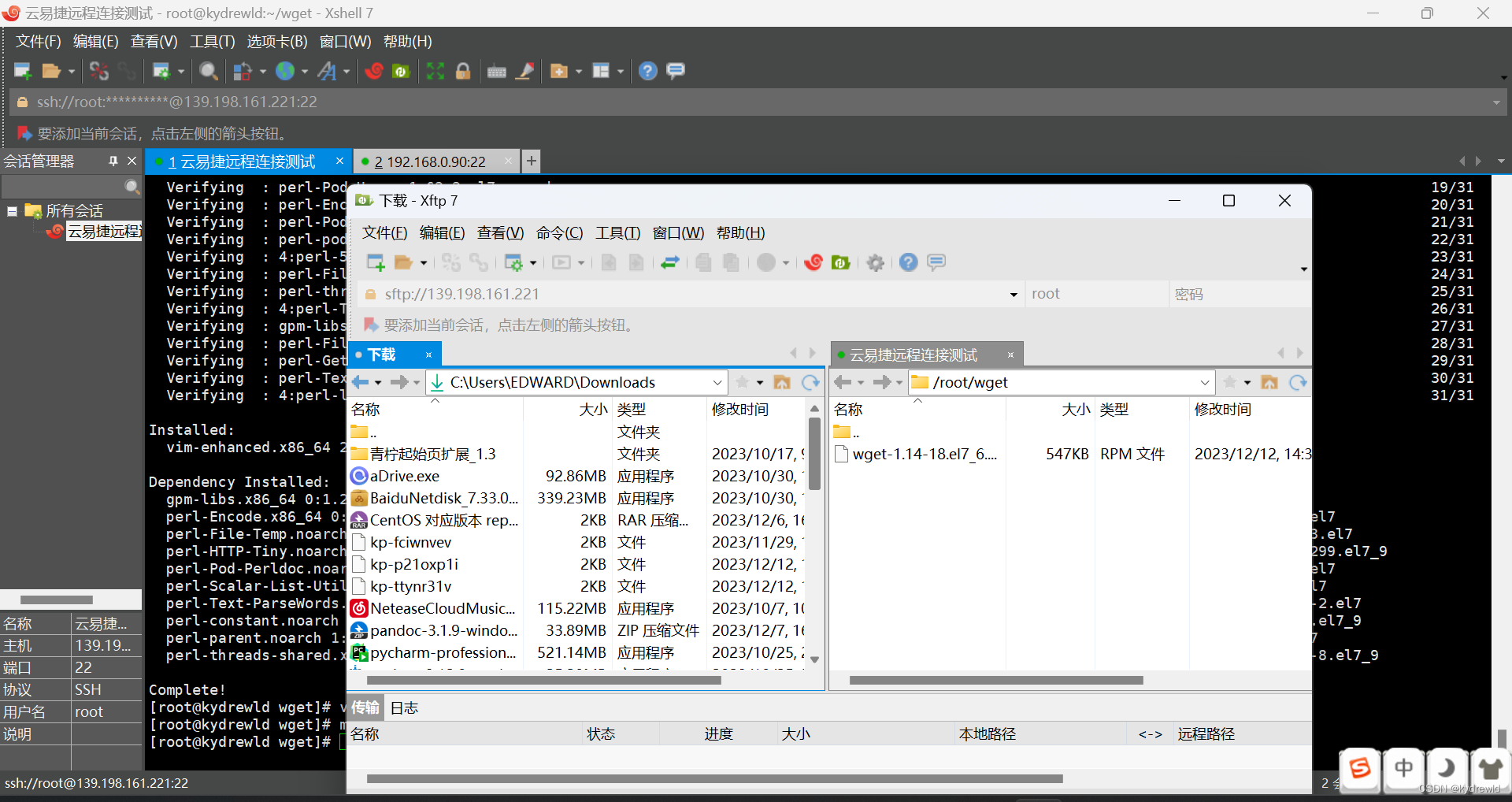Screen dimensions: 1512x802
Task: Pin the 会话管理器 panel
Action: pos(113,161)
